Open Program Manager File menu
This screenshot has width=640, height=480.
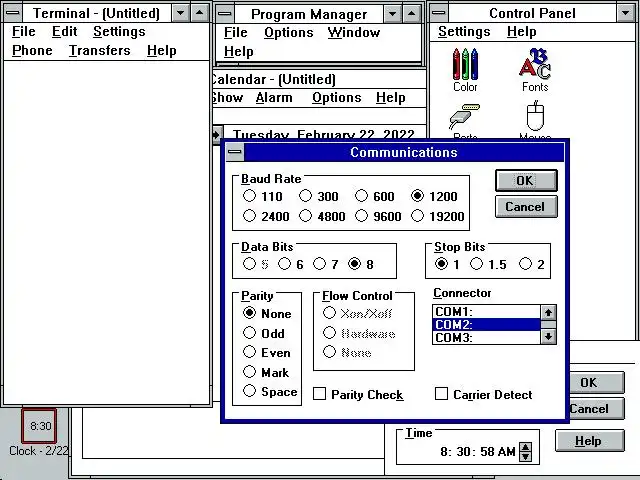click(236, 32)
